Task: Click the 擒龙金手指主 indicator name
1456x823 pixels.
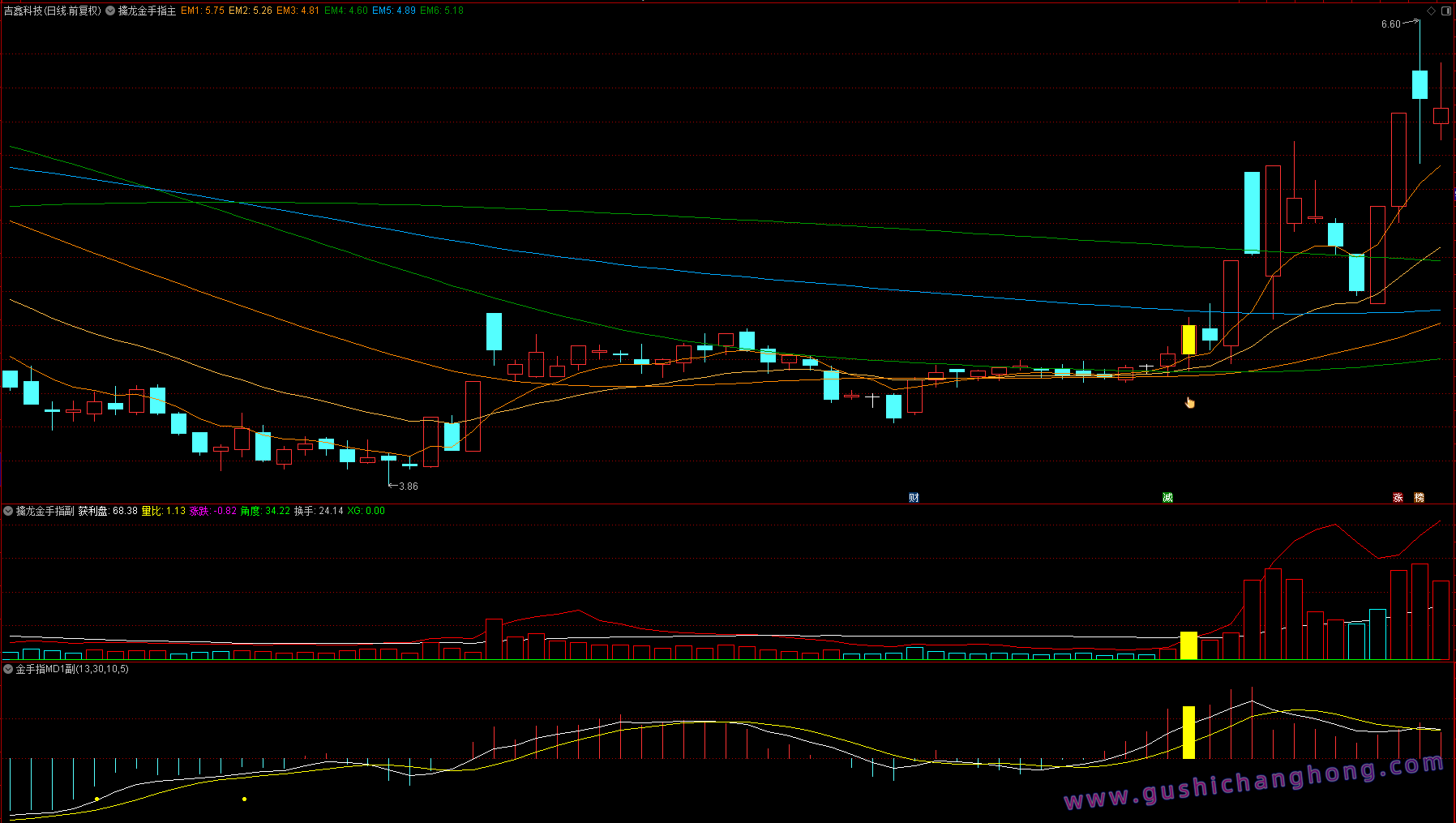Action: point(147,11)
